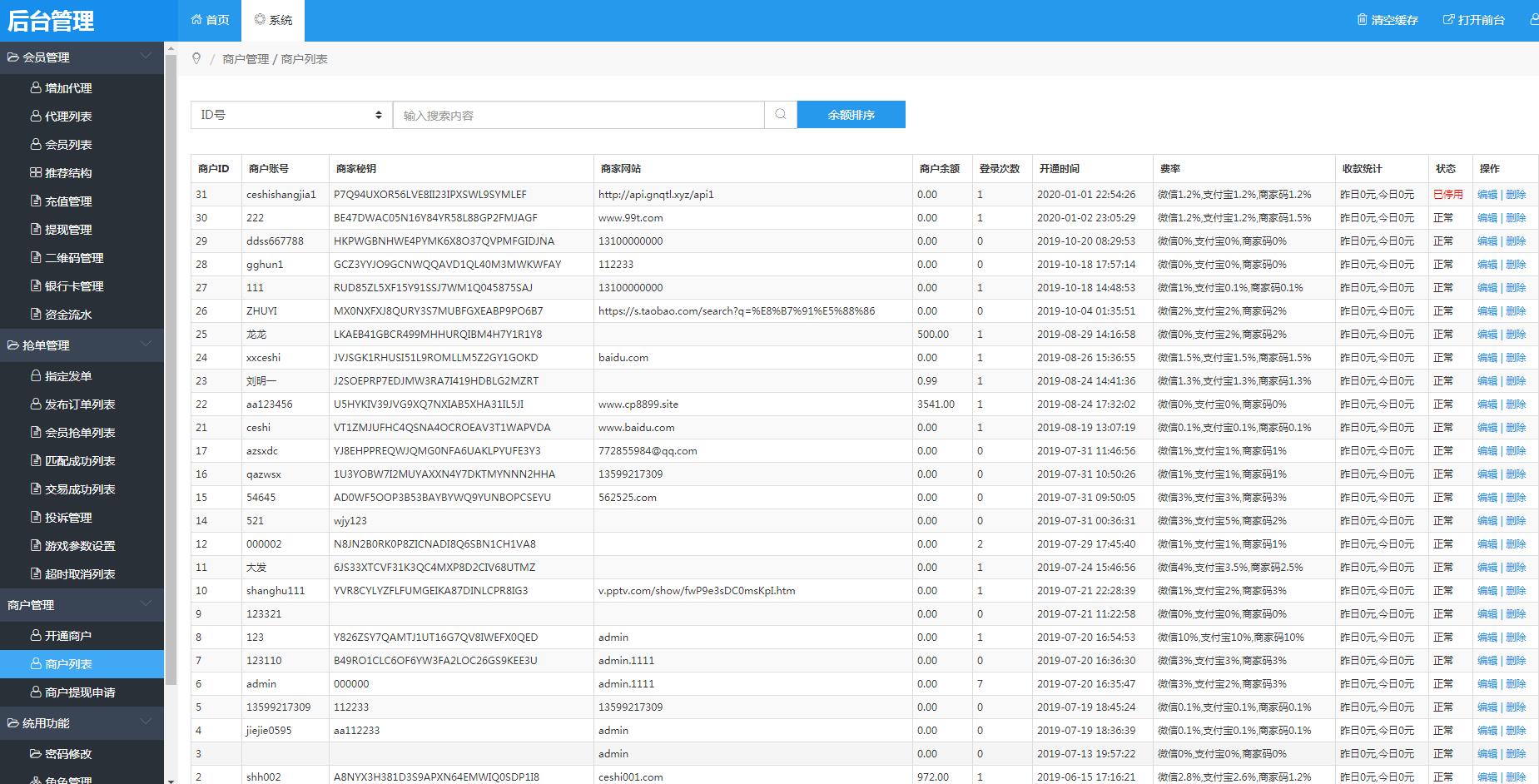The width and height of the screenshot is (1539, 784).
Task: Click the balance value 500.00
Action: [933, 334]
